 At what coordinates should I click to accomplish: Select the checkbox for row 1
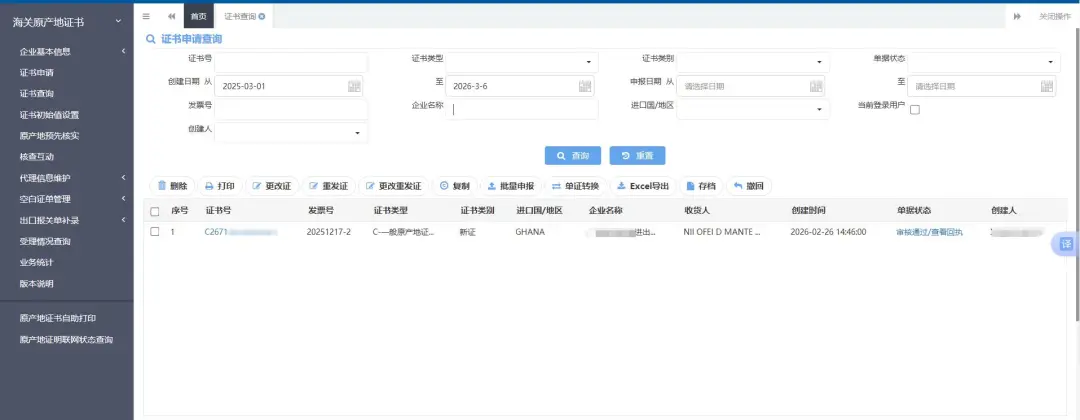point(154,231)
